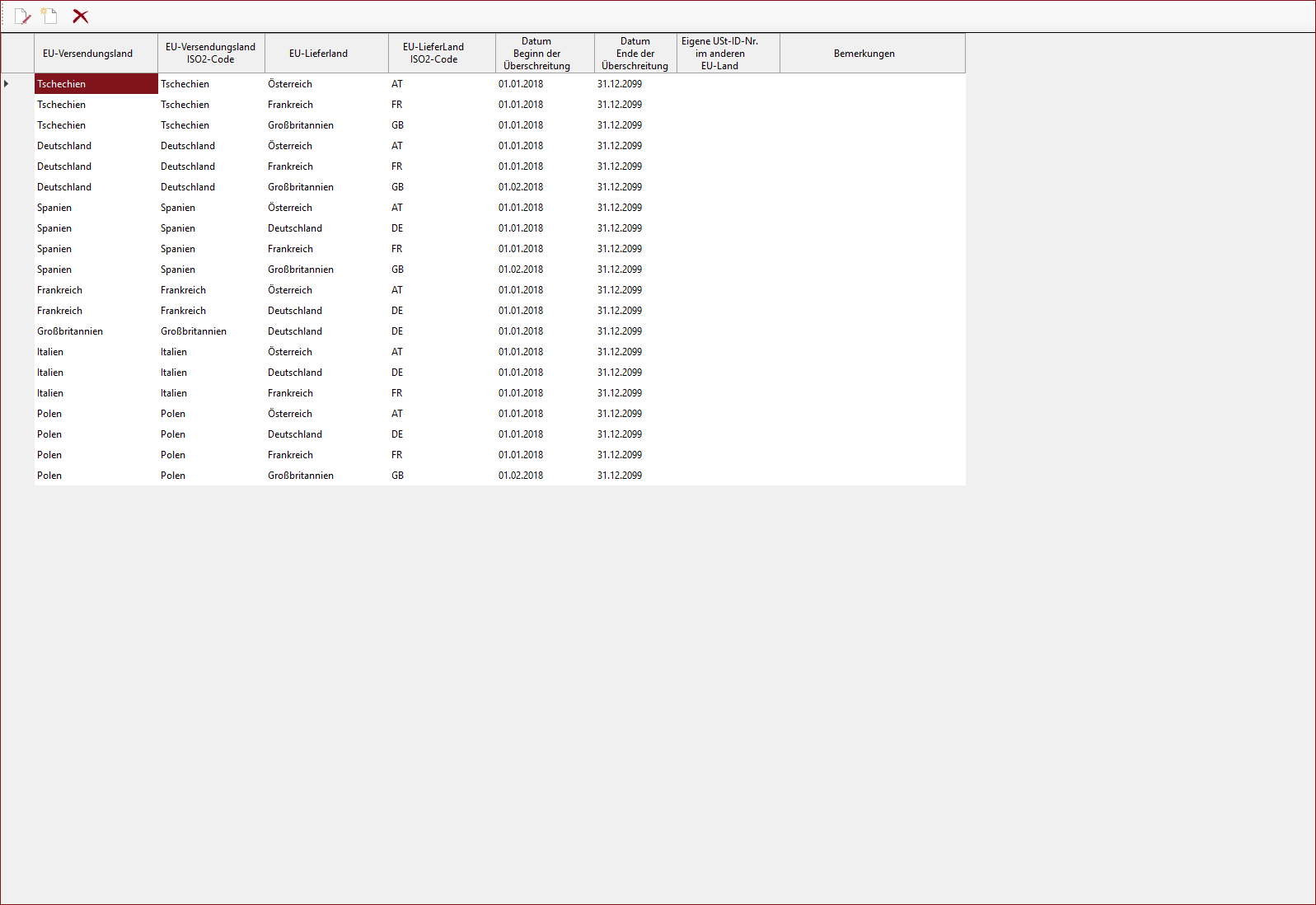The height and width of the screenshot is (905, 1316).
Task: Click the EU-Lieferland column header
Action: 318,54
